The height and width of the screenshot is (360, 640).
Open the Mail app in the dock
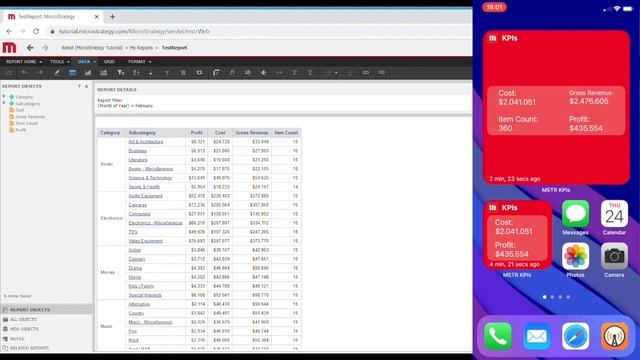pos(537,336)
